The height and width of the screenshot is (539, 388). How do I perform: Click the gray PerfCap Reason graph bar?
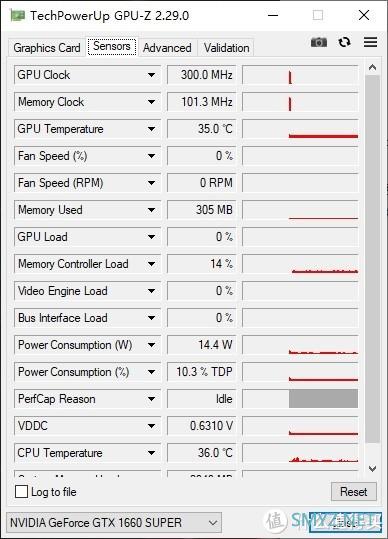point(323,399)
